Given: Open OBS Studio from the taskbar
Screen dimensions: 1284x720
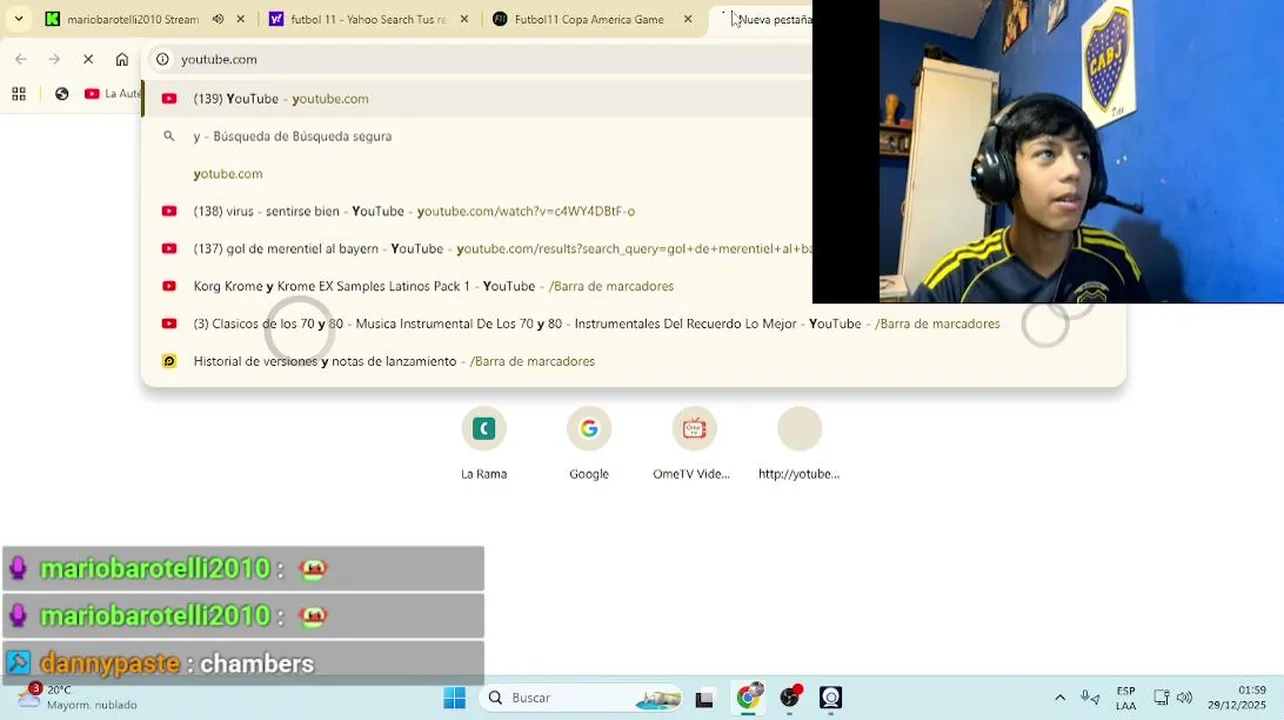Looking at the screenshot, I should pos(790,697).
